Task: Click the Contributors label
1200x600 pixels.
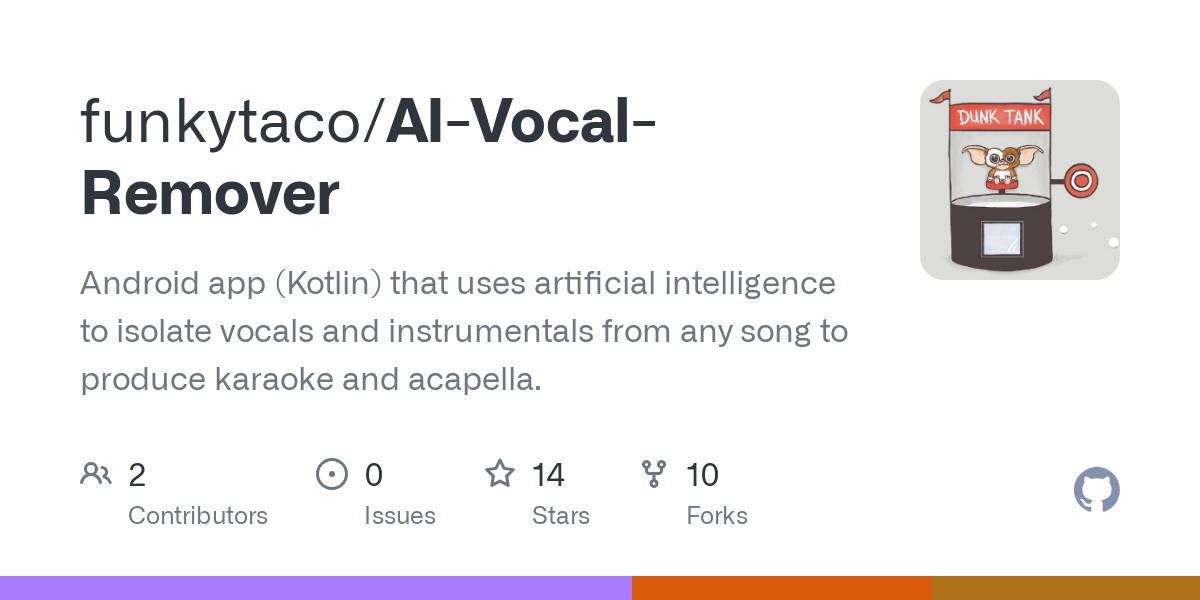Action: click(198, 516)
